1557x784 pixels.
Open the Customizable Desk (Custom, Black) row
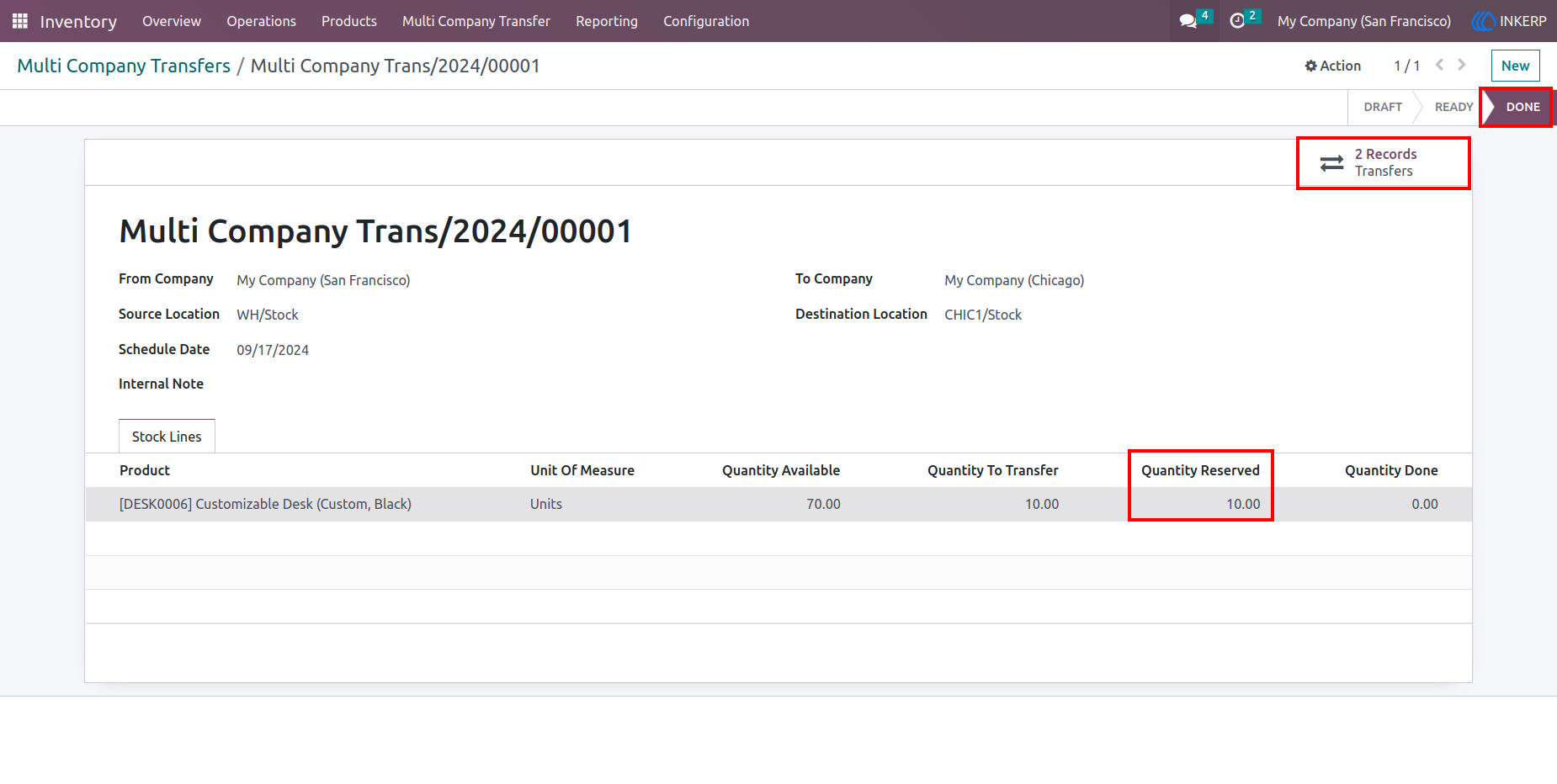tap(778, 504)
